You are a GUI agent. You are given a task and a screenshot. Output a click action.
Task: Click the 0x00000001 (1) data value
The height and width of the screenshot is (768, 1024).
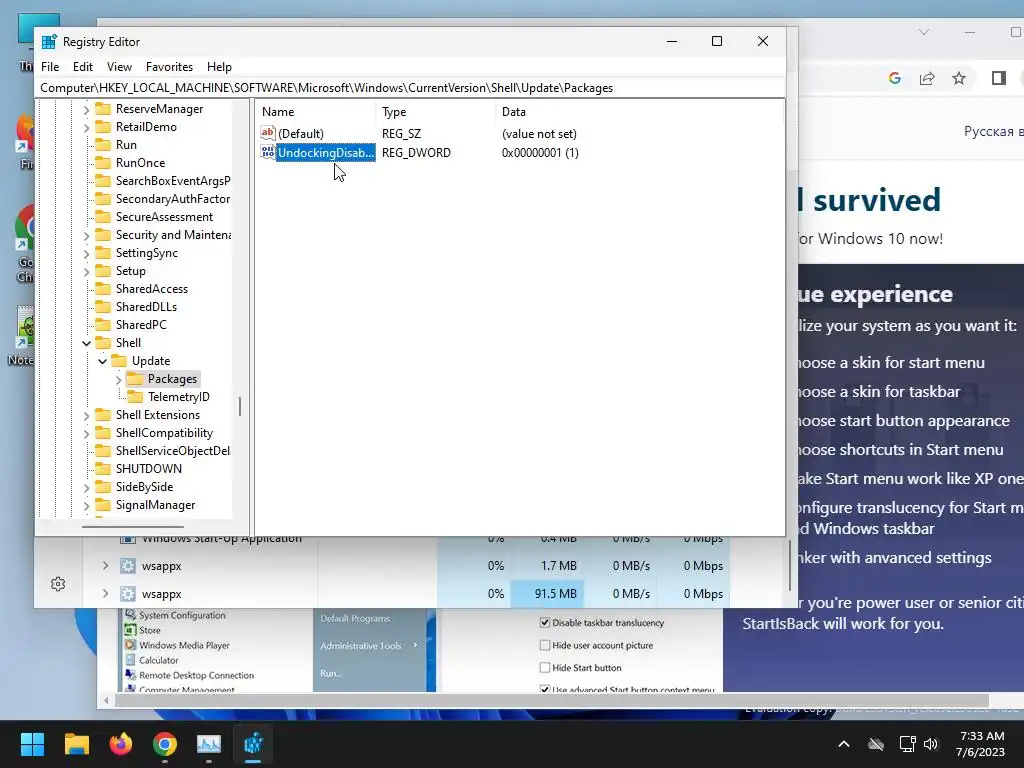coord(540,152)
